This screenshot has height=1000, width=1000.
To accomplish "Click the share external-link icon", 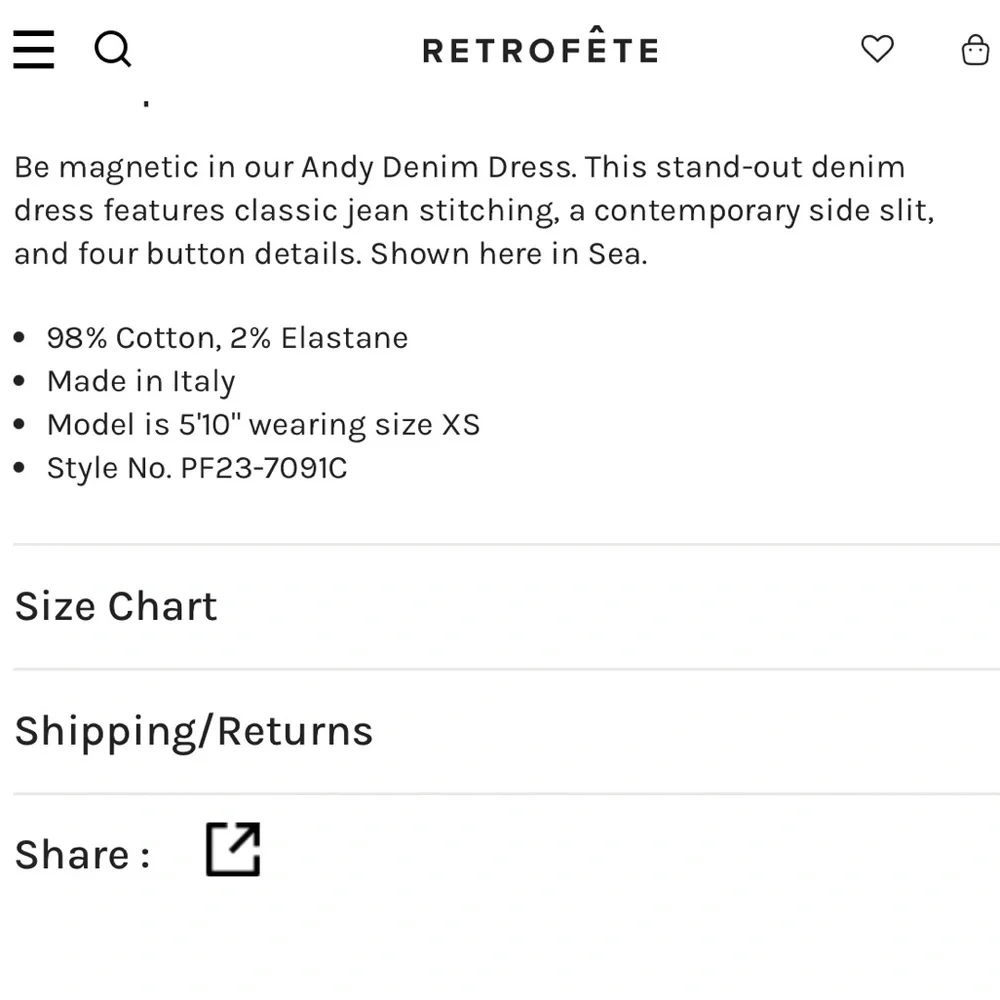I will tap(232, 849).
